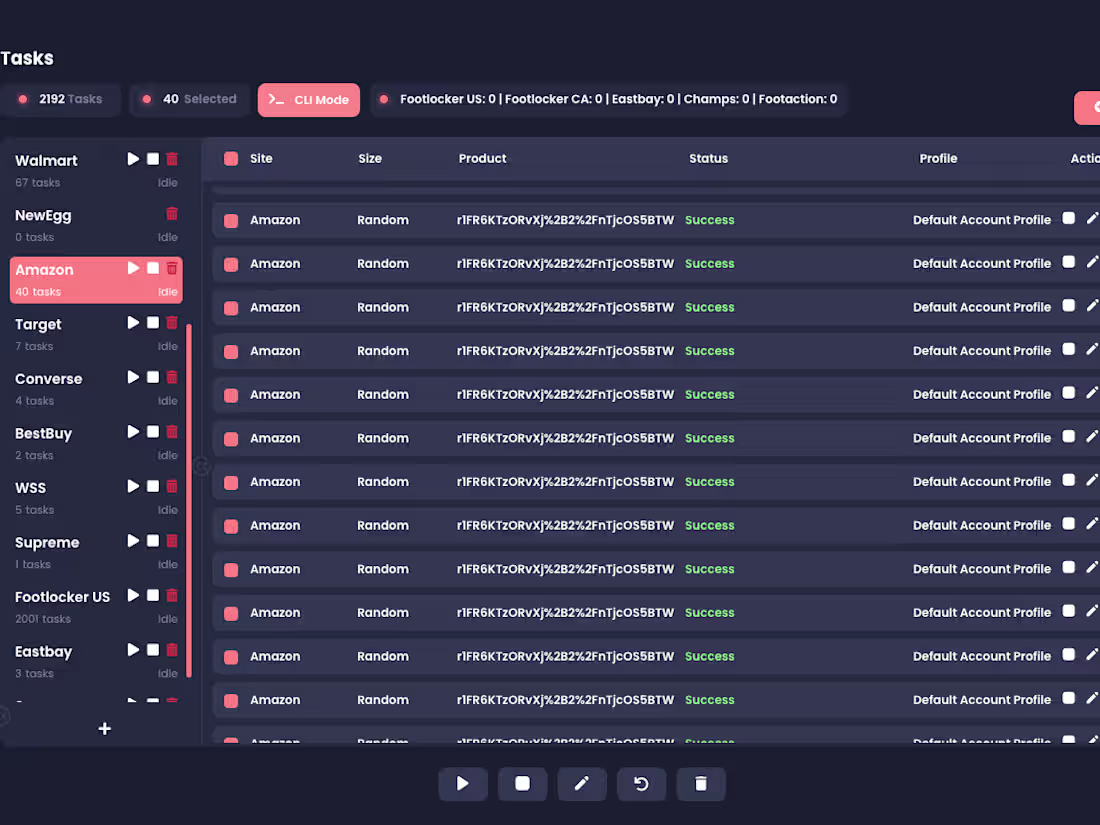The height and width of the screenshot is (825, 1100).
Task: Start selected tasks with bottom play icon
Action: 462,784
